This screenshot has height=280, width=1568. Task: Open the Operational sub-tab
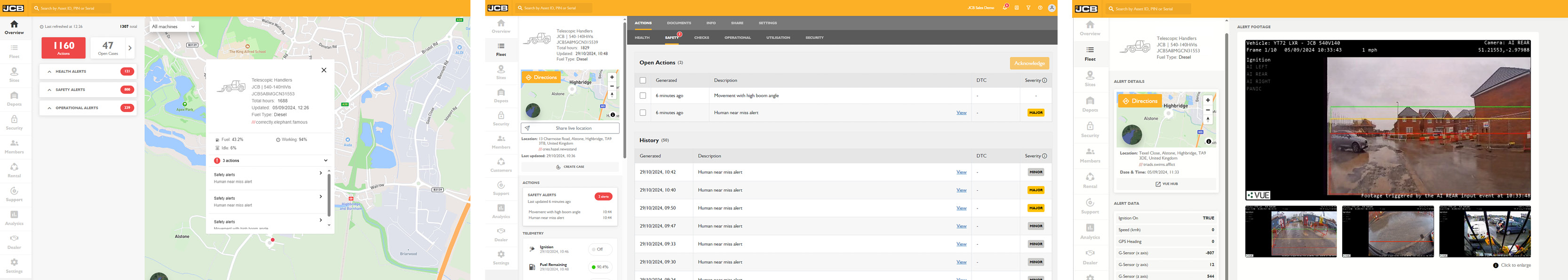point(738,38)
